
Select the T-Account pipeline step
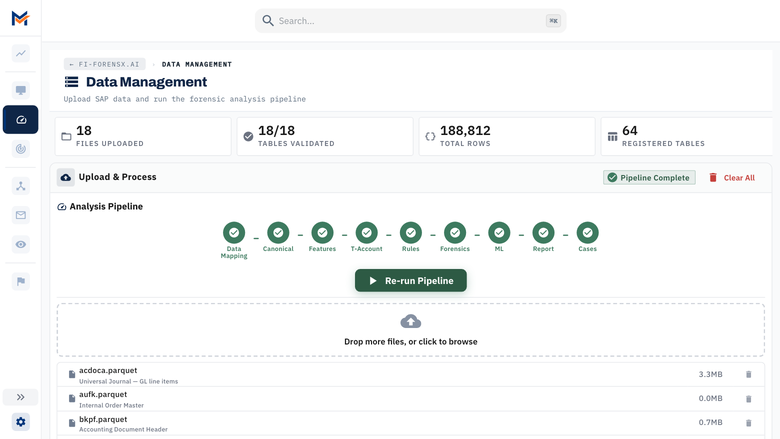(367, 237)
